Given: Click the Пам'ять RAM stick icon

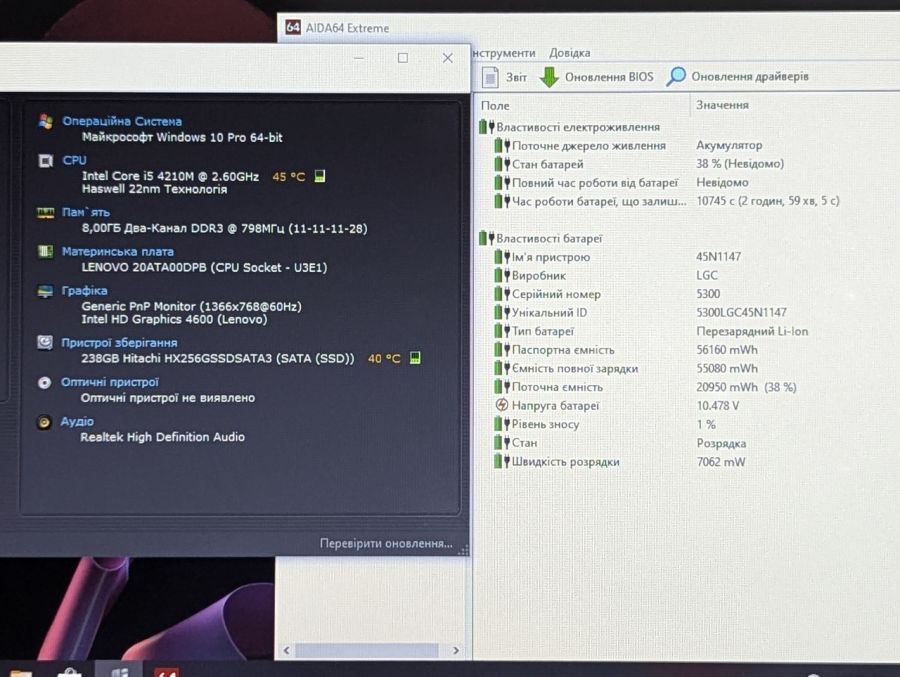Looking at the screenshot, I should point(45,212).
